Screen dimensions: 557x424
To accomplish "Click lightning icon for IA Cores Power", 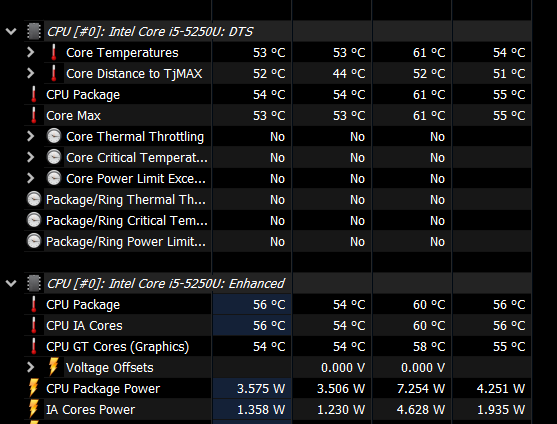I will coord(34,409).
